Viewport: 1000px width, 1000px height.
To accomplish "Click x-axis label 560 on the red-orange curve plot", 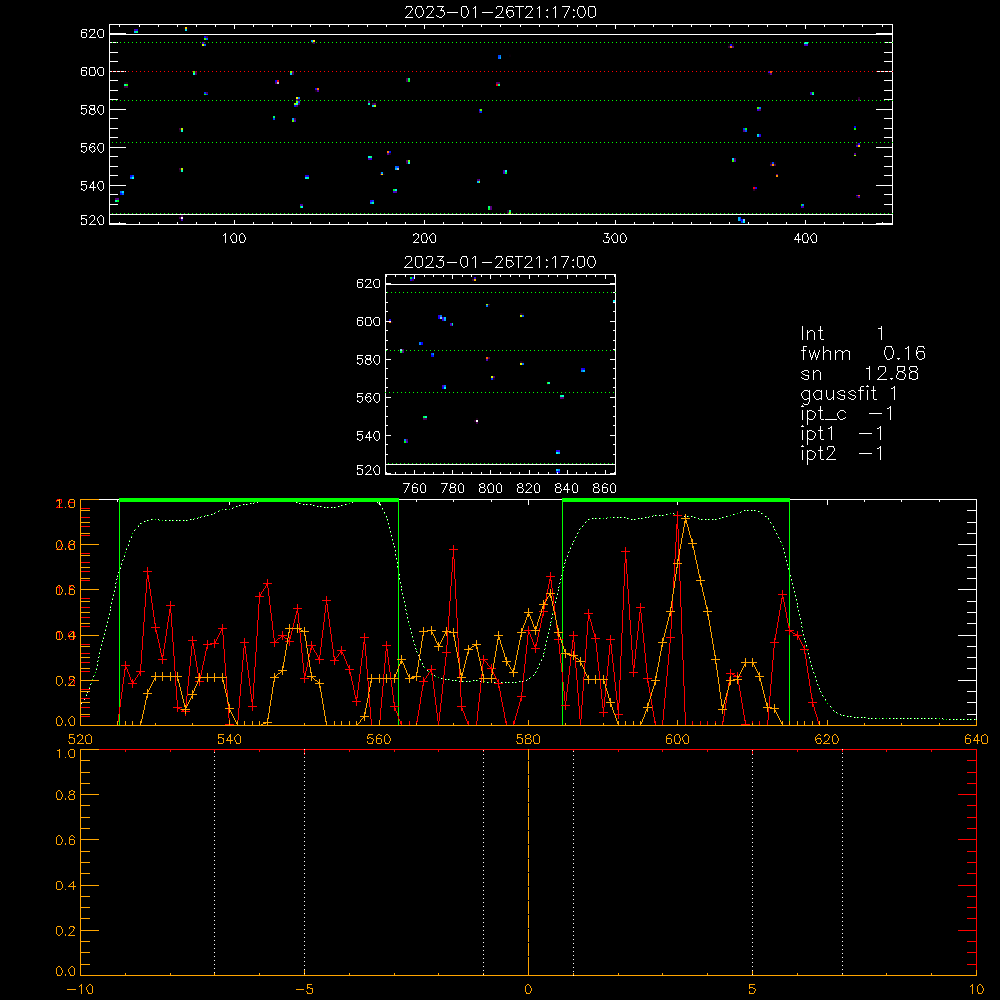I will [x=379, y=739].
